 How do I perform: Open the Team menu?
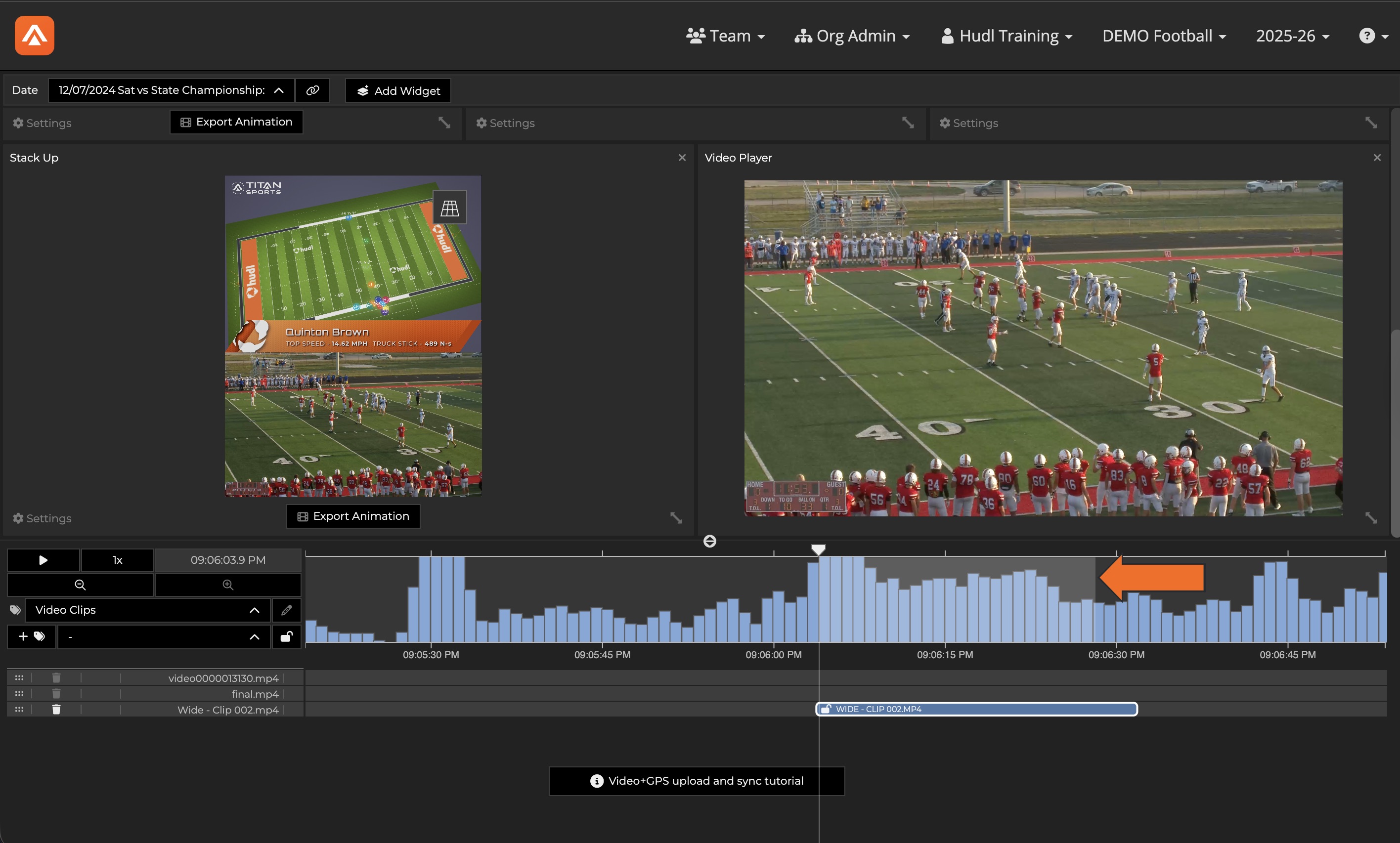(726, 36)
